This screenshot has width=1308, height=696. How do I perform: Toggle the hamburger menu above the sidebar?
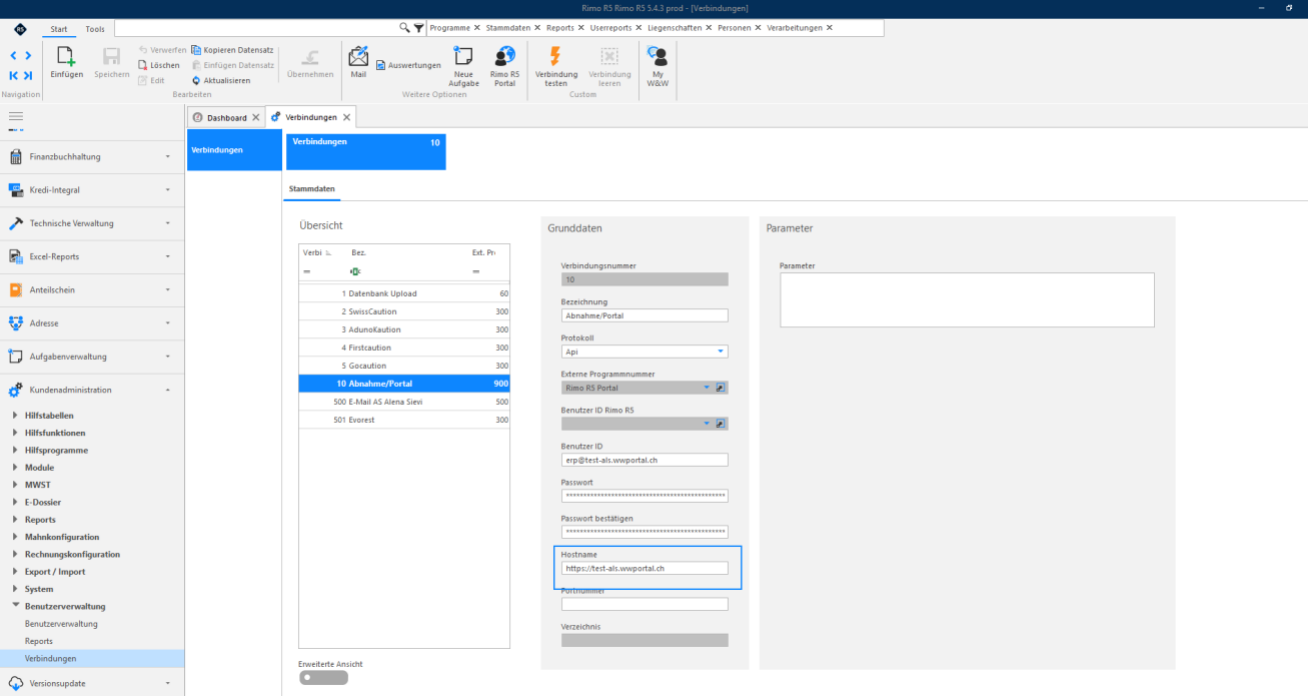(x=16, y=117)
